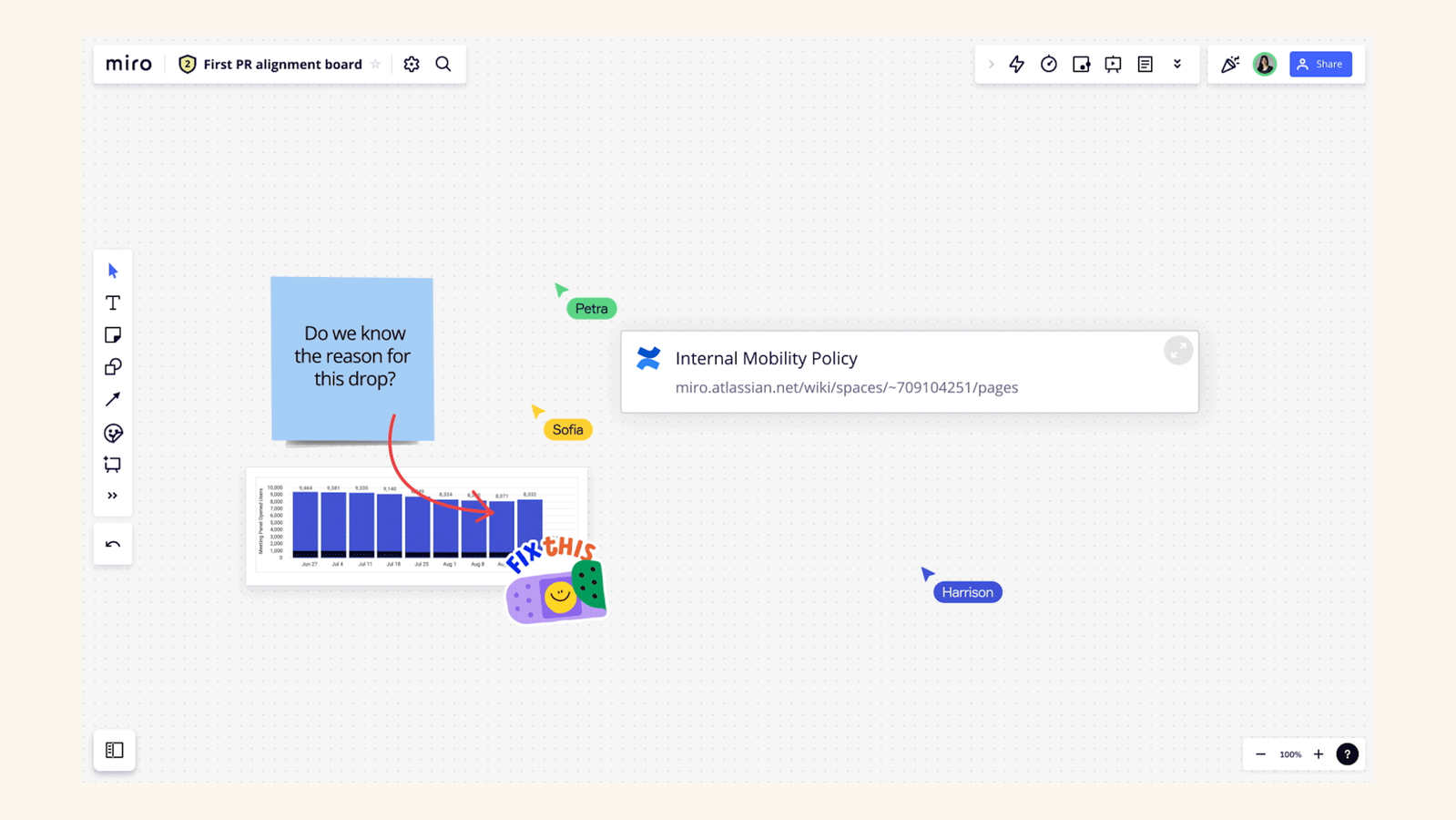The height and width of the screenshot is (820, 1456).
Task: Open the user profile avatar
Action: pyautogui.click(x=1265, y=64)
